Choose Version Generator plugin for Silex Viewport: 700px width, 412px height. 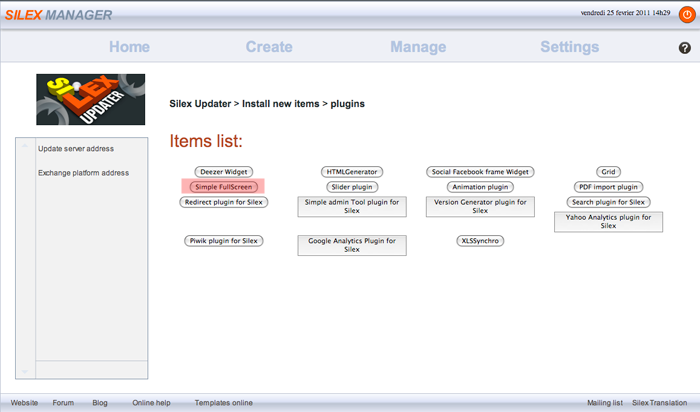480,206
